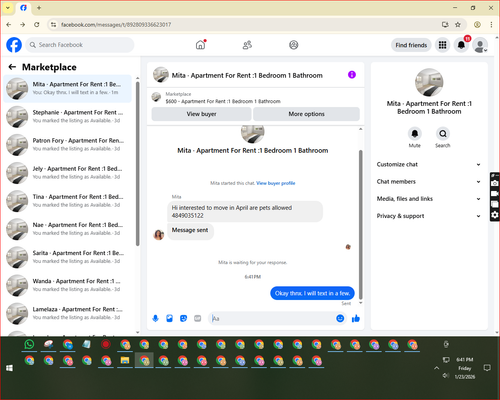Expand the Chat members section
This screenshot has width=500, height=400.
pos(429,182)
